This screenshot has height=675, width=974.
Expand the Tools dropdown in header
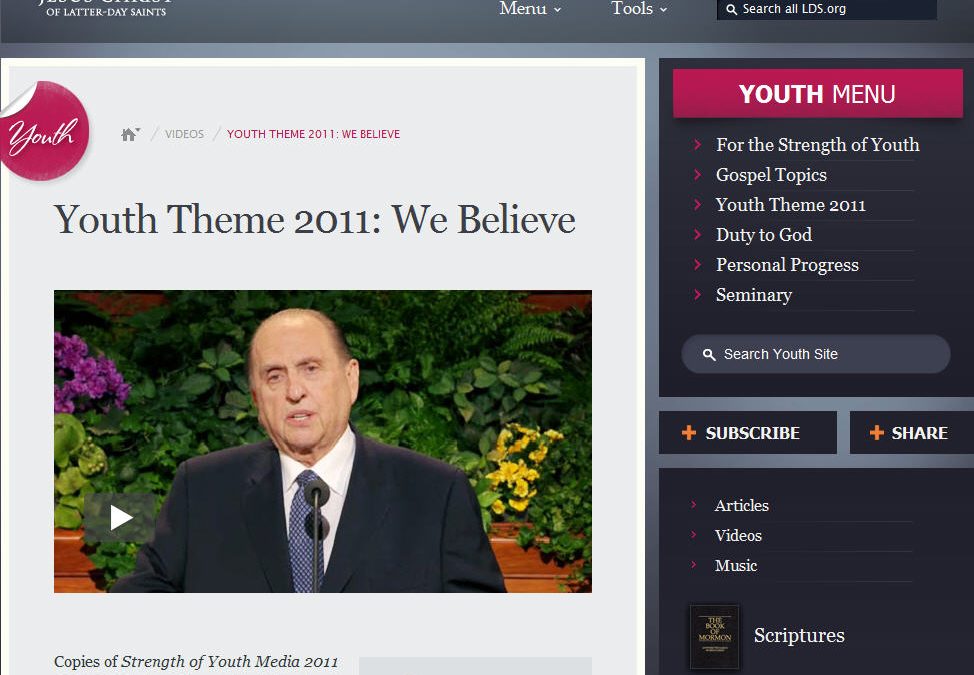pyautogui.click(x=639, y=9)
